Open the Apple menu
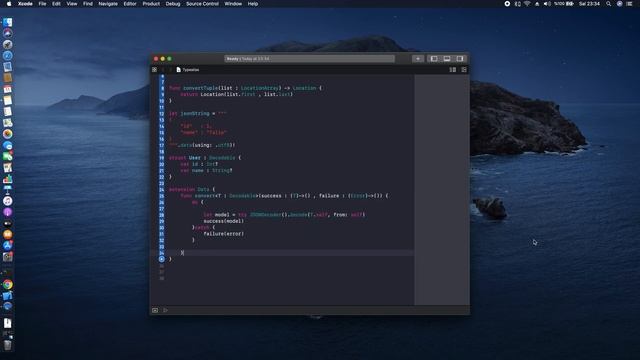Screen dimensions: 640x360 point(9,4)
